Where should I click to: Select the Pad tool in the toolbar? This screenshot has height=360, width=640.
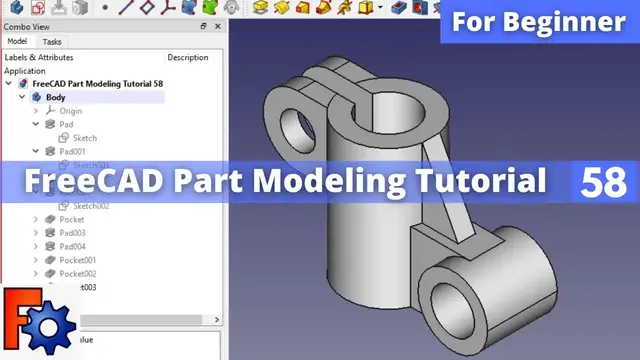[x=260, y=7]
